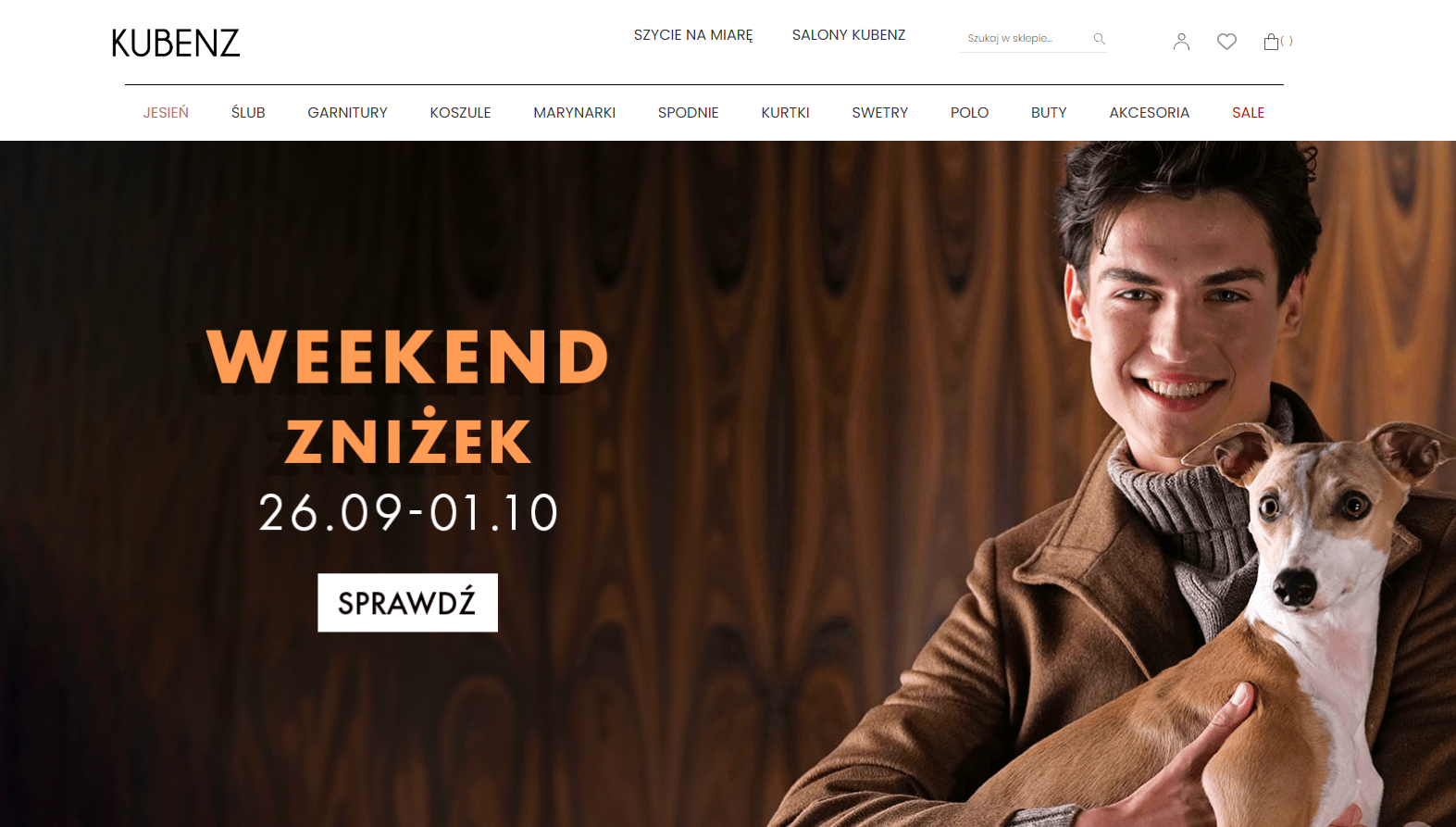1456x827 pixels.
Task: Open the GARNITURY category
Action: (x=347, y=113)
